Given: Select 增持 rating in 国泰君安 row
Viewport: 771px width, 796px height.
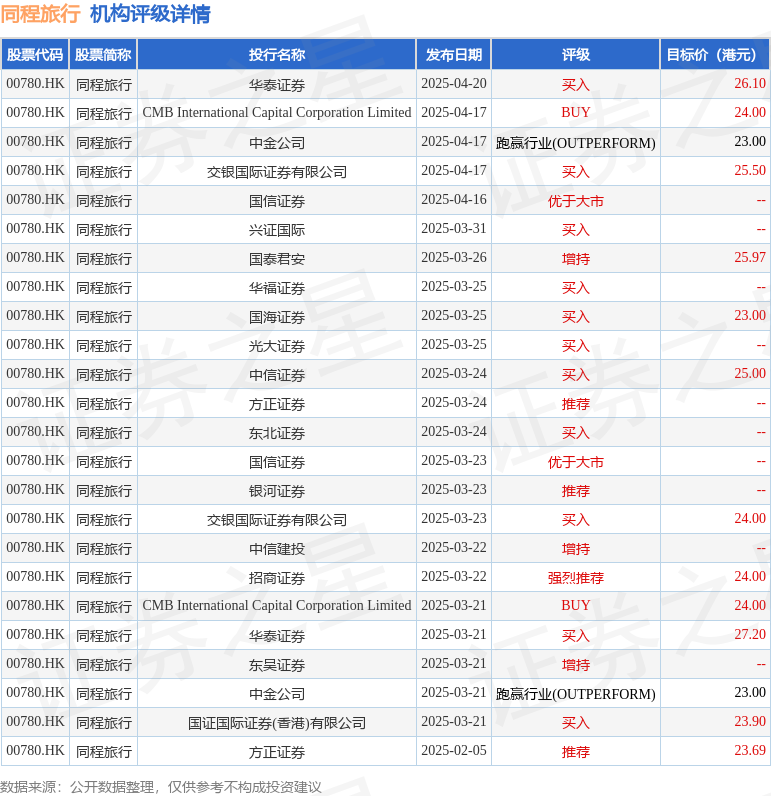Looking at the screenshot, I should pyautogui.click(x=576, y=258).
